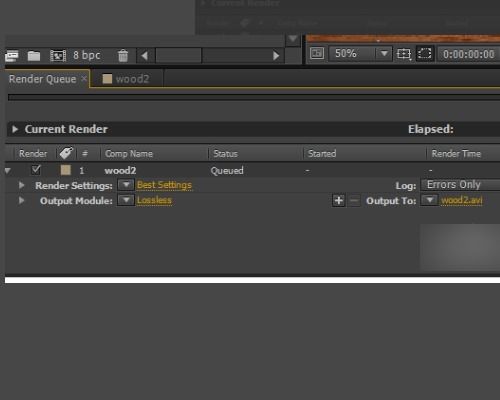Viewport: 500px width, 400px height.
Task: Click the 0:00:00:00 current time display
Action: pos(468,54)
